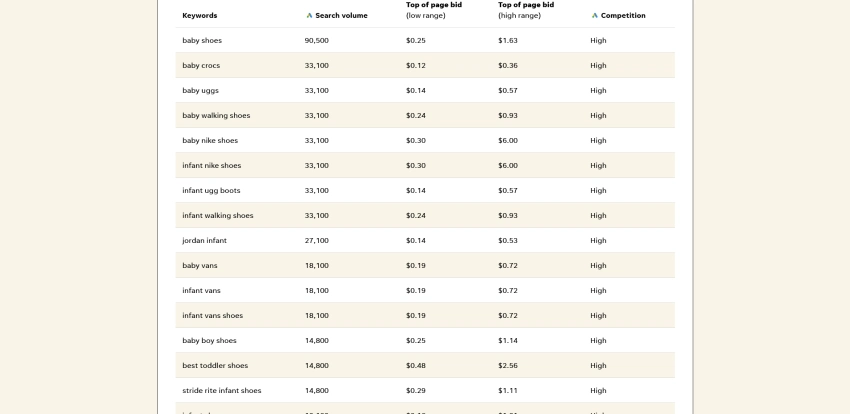Viewport: 850px width, 414px height.
Task: Select the "baby crocs" keyword cell
Action: (201, 66)
